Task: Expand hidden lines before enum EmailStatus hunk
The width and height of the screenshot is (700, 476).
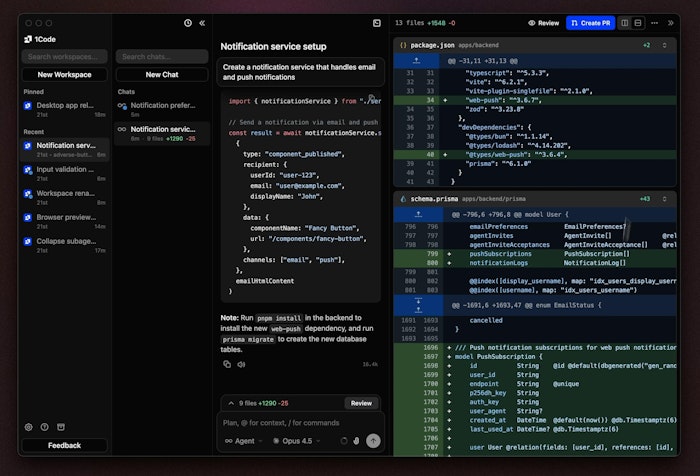Action: (x=418, y=305)
